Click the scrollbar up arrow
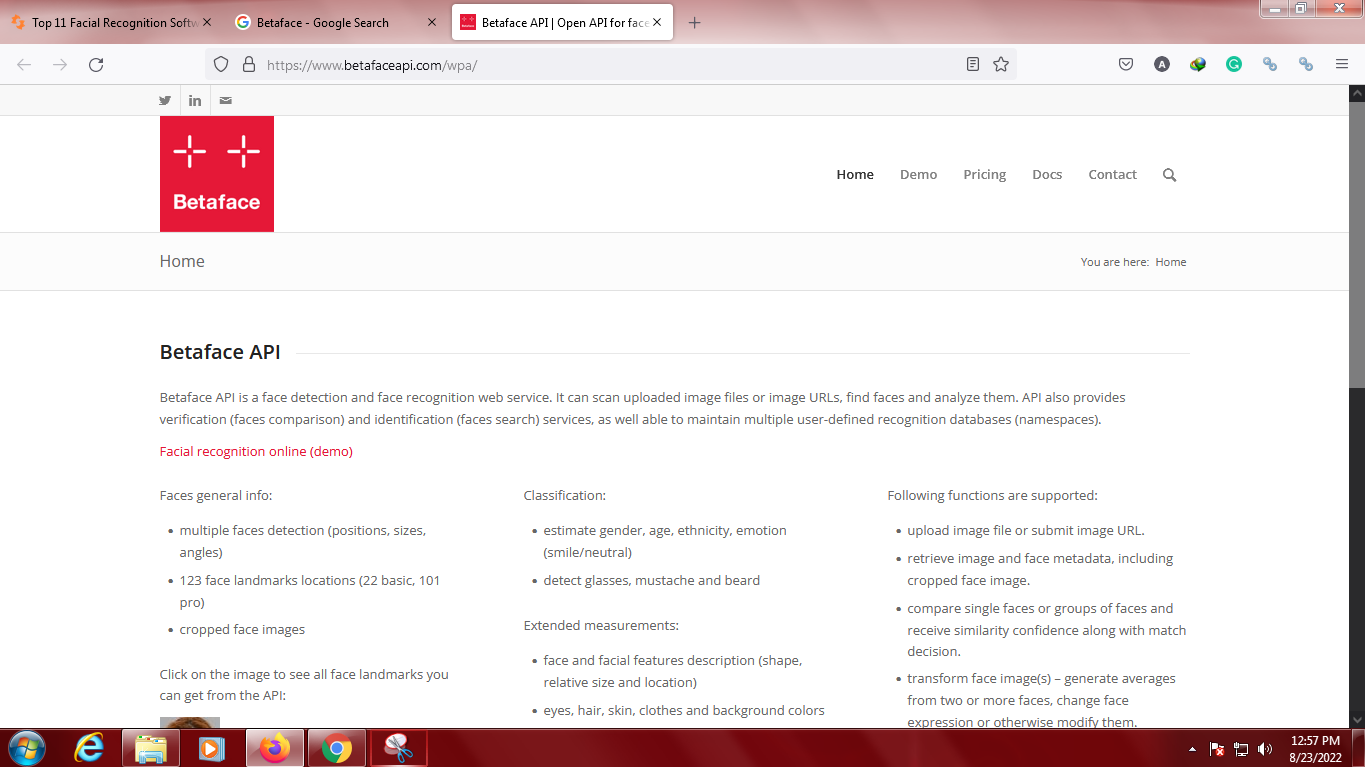Viewport: 1365px width, 767px height. [x=1357, y=92]
